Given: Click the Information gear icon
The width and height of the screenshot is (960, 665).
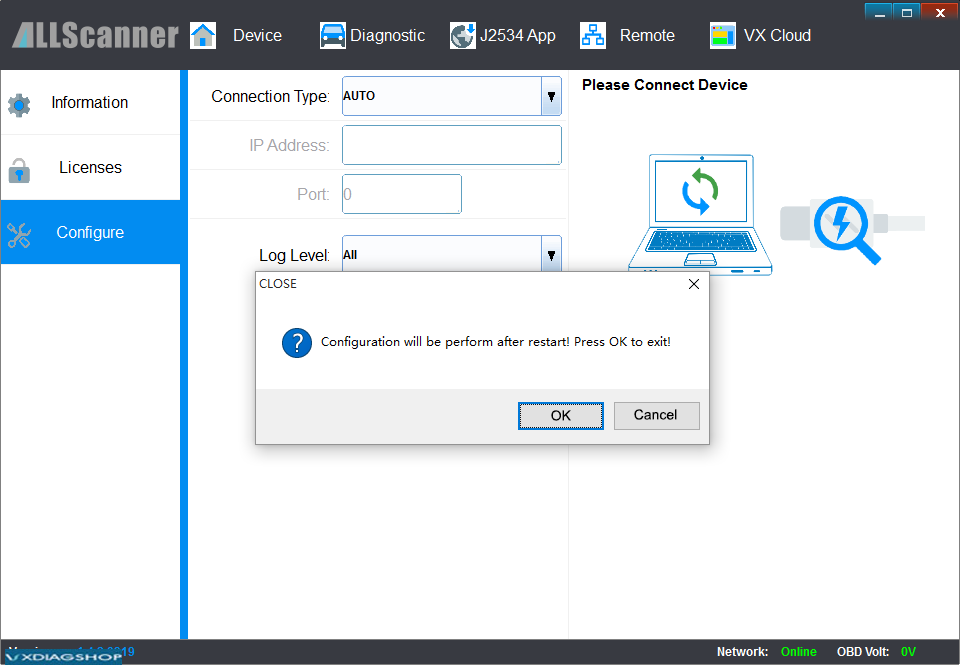Looking at the screenshot, I should click(x=19, y=105).
